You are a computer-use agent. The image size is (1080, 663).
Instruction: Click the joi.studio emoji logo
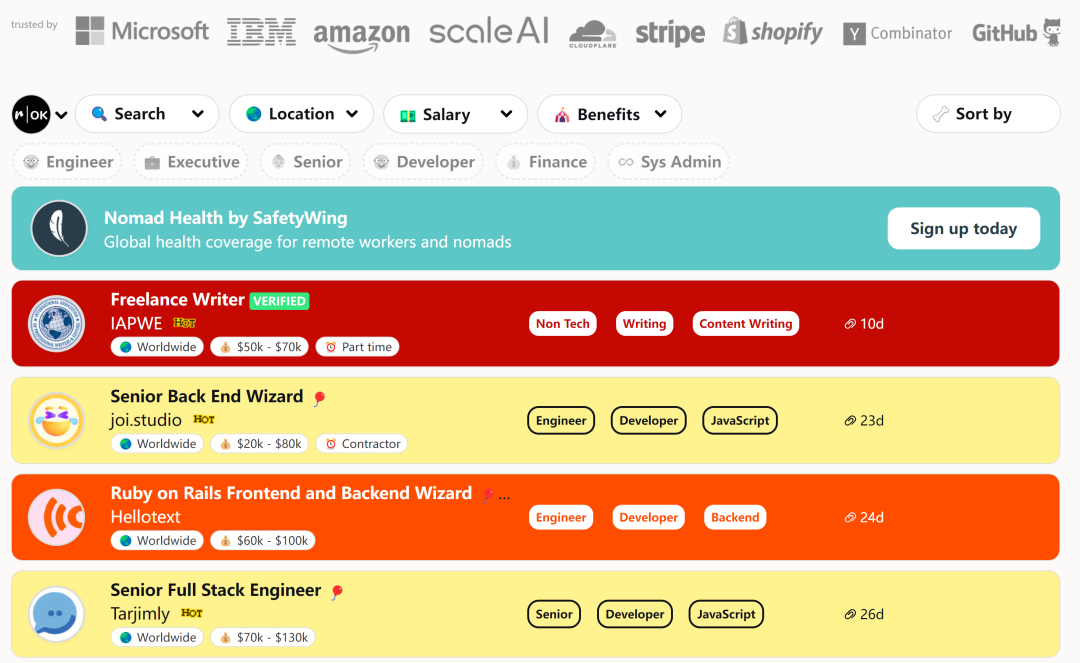click(56, 420)
